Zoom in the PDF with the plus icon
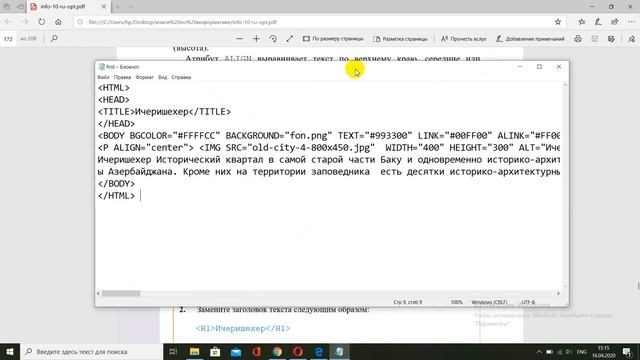Viewport: 640px width, 360px height. point(256,39)
